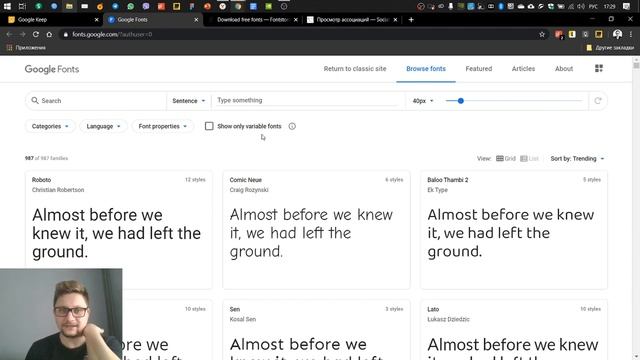
Task: Click the search magnifier icon
Action: tap(35, 100)
